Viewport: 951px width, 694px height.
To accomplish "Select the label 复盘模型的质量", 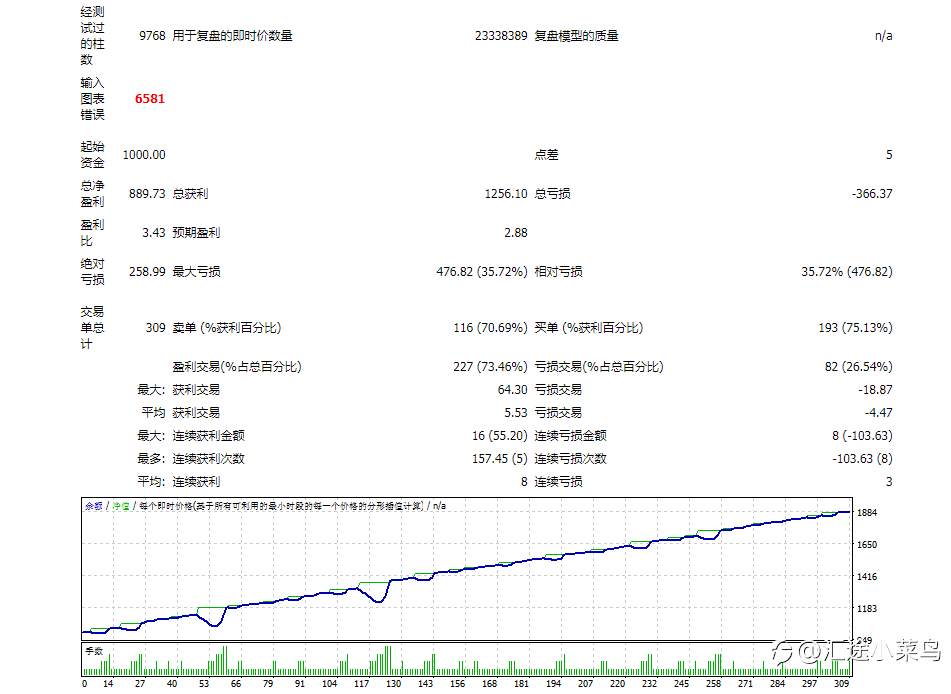I will pyautogui.click(x=576, y=36).
